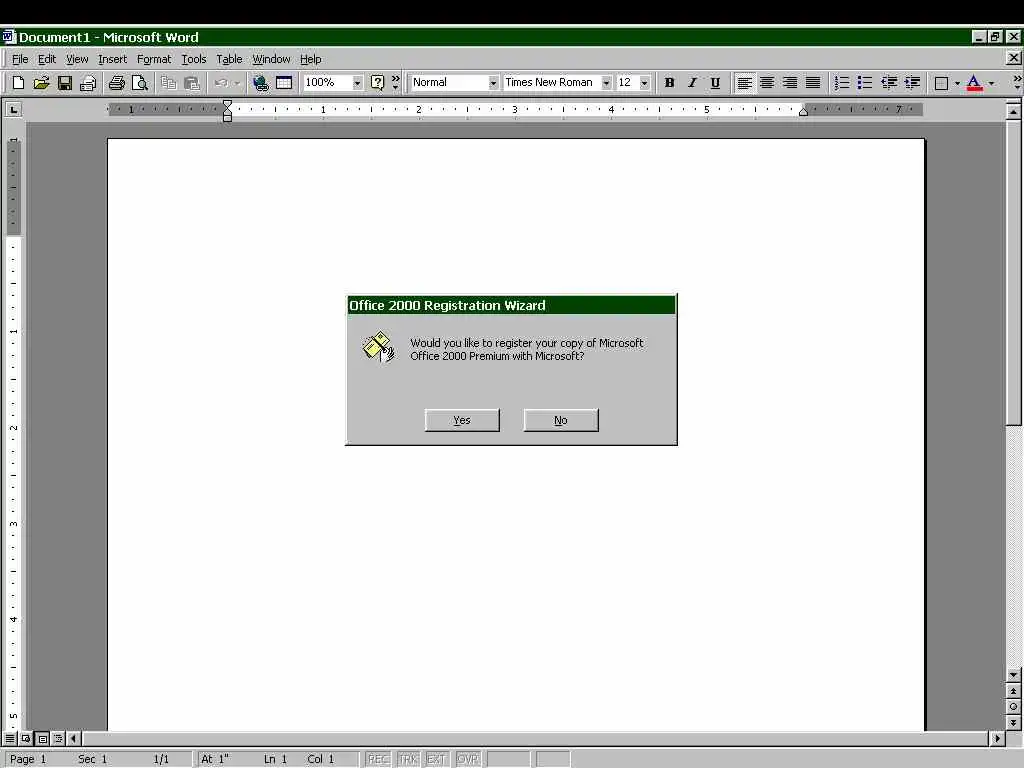Open the font size 12 dropdown
The width and height of the screenshot is (1024, 768).
645,83
